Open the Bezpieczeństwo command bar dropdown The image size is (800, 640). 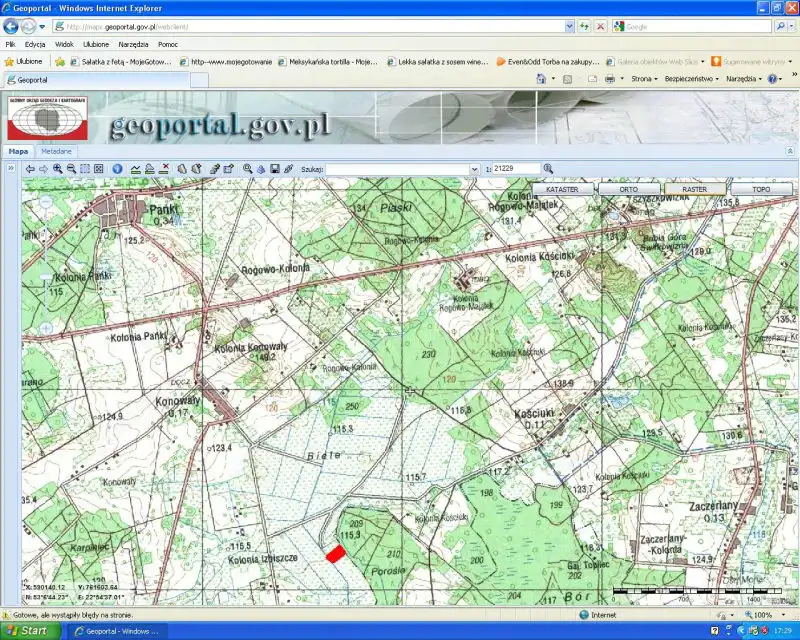691,79
